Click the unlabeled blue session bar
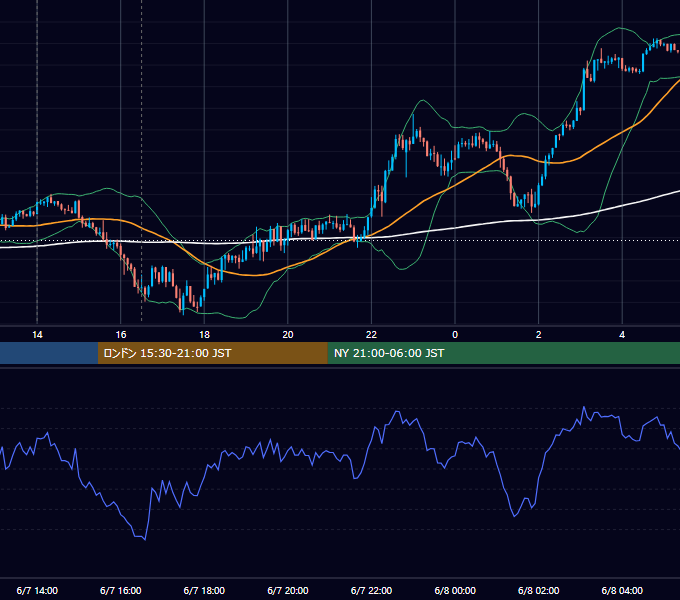 coord(49,353)
